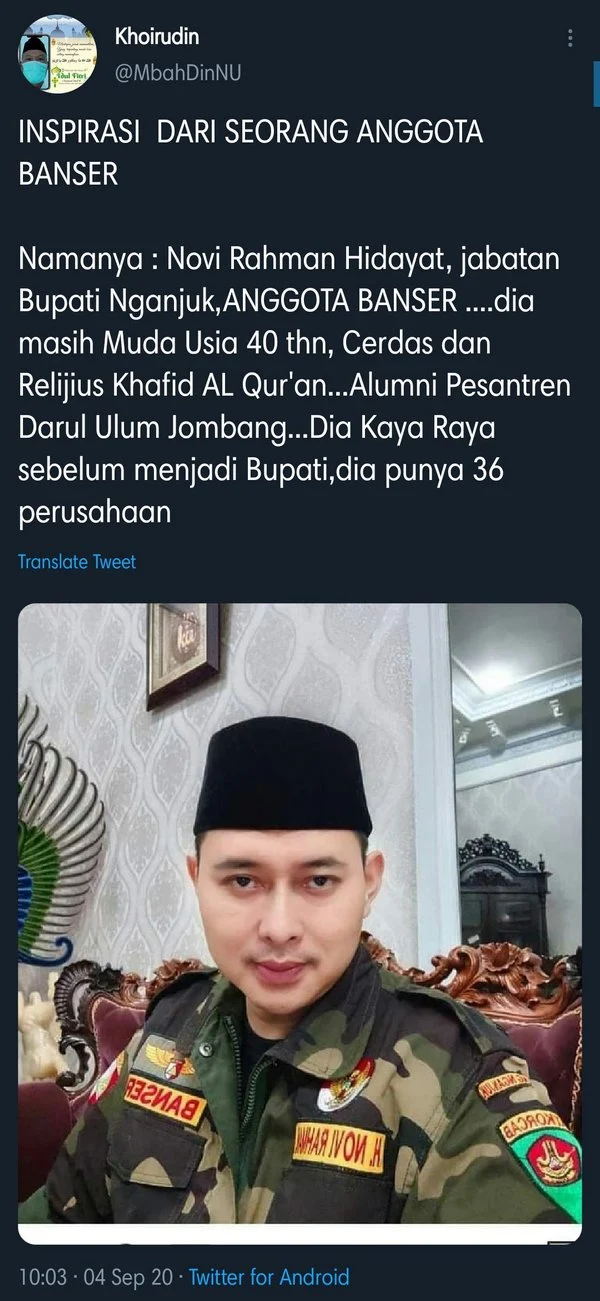Open the tweet's three-dot overflow menu
Screen dimensions: 600x1301
[x=571, y=38]
